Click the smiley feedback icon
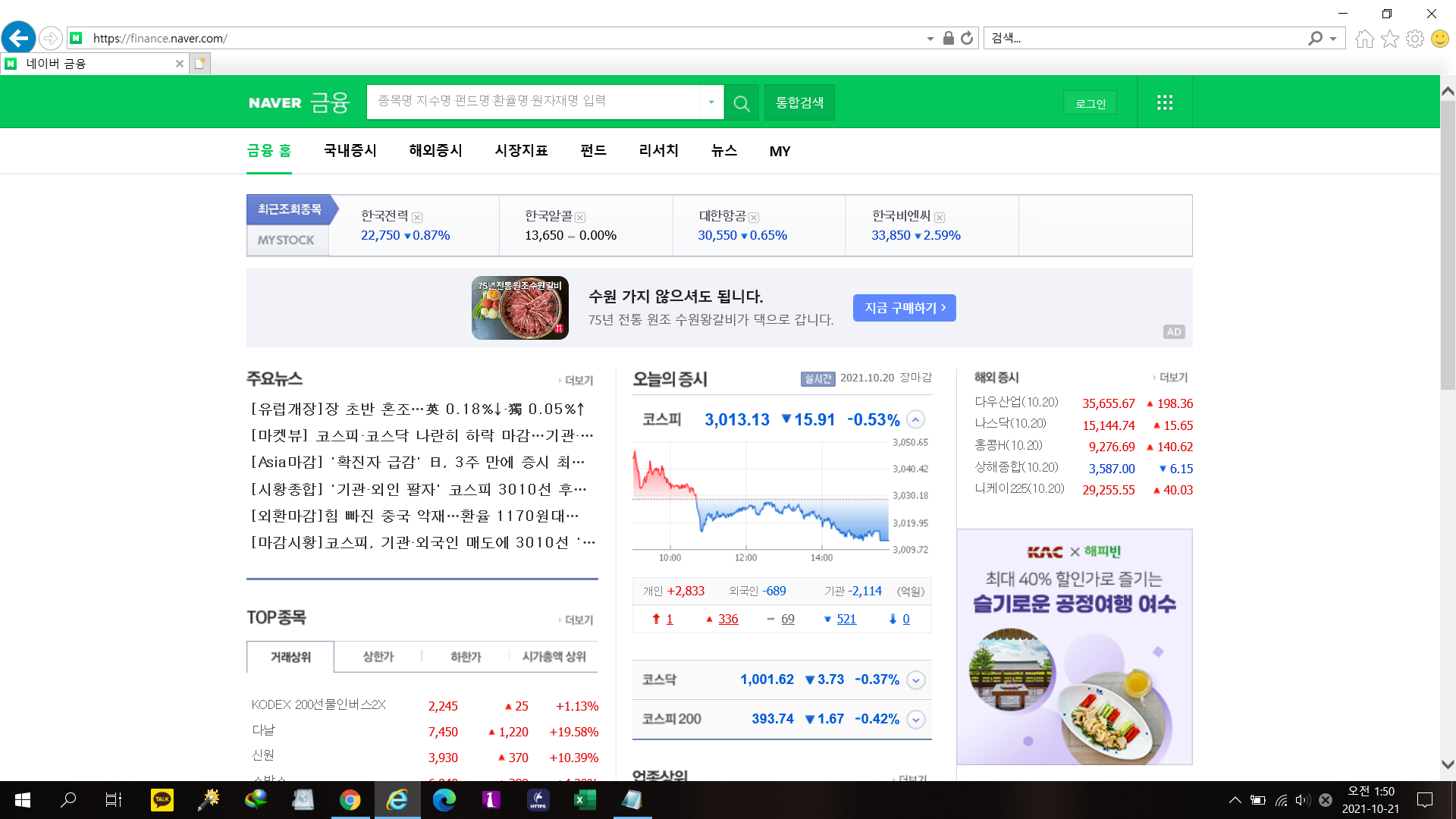The image size is (1456, 819). click(x=1439, y=39)
